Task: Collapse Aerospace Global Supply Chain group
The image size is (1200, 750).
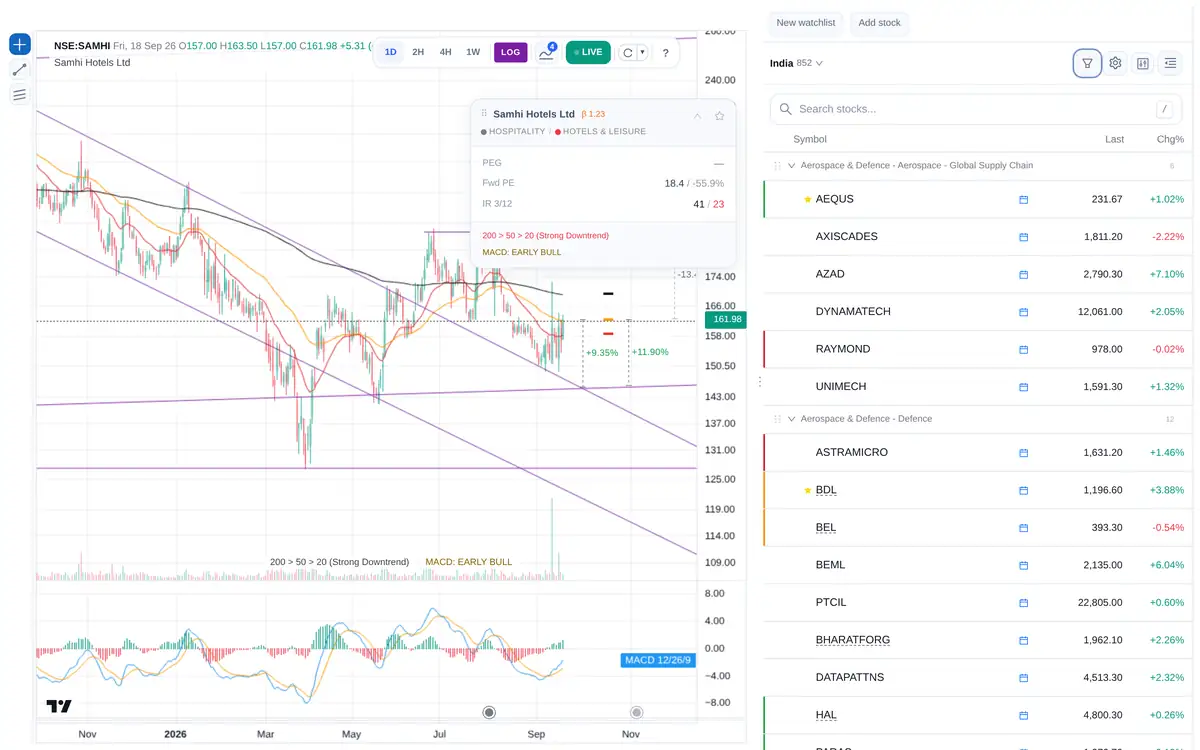Action: coord(792,166)
